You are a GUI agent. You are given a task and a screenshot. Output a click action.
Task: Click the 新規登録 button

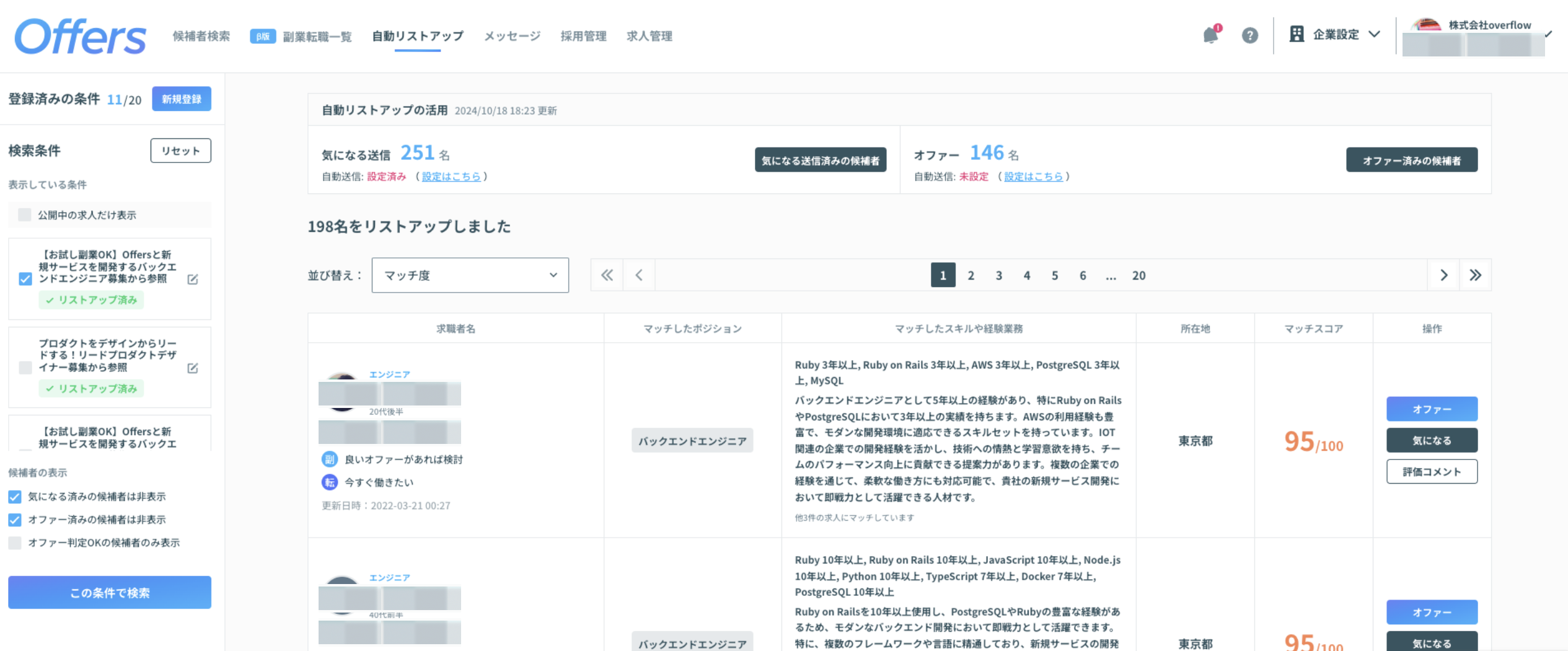point(182,99)
